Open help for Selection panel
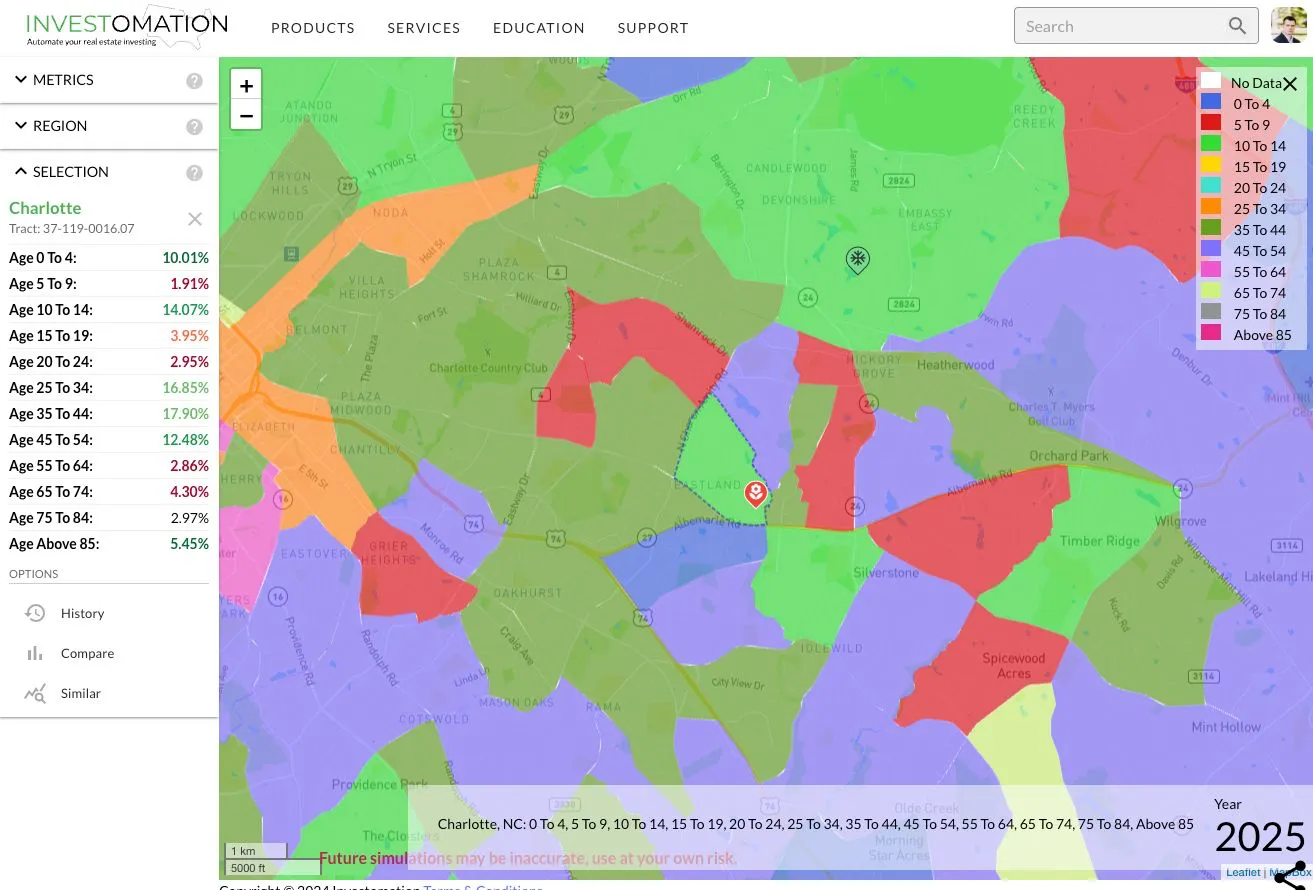Viewport: 1313px width, 890px height. (x=194, y=173)
